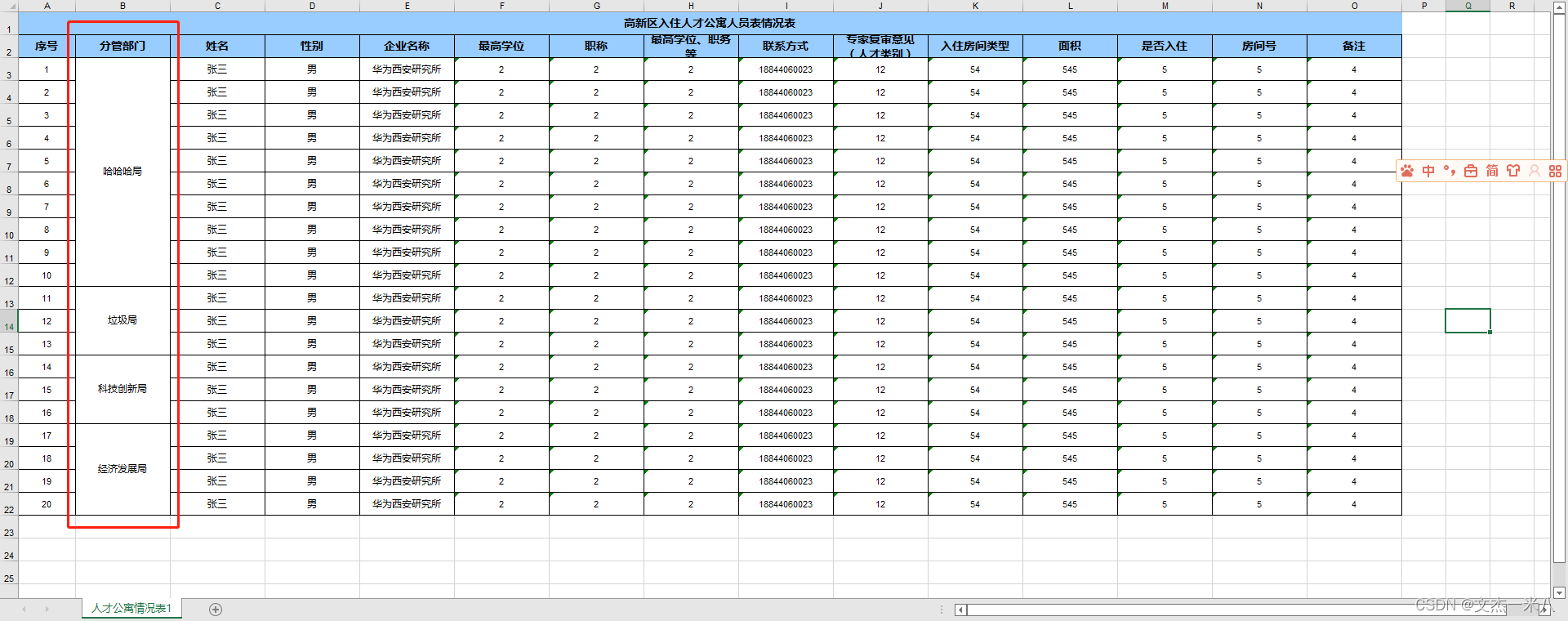Add a new sheet with plus button
The height and width of the screenshot is (621, 1568).
tap(216, 610)
